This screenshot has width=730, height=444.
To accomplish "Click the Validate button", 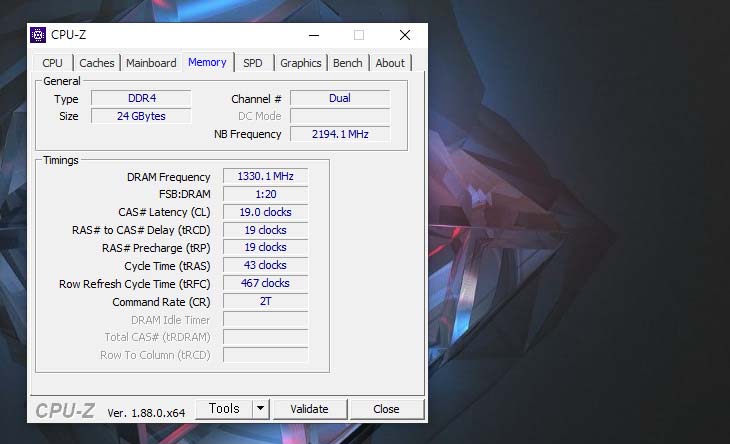I will tap(310, 409).
